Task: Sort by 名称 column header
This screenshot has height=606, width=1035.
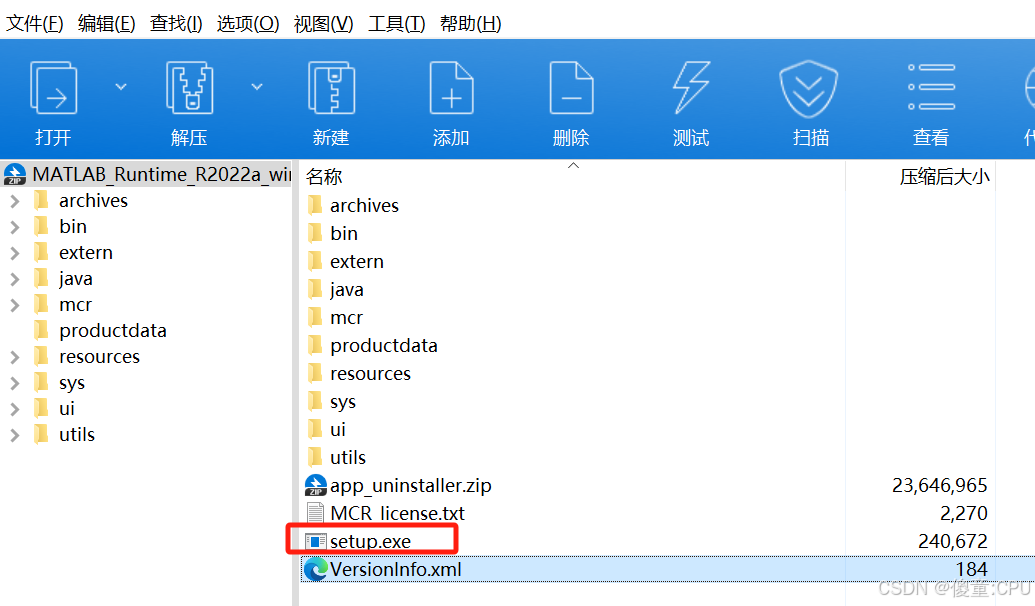Action: [x=324, y=176]
